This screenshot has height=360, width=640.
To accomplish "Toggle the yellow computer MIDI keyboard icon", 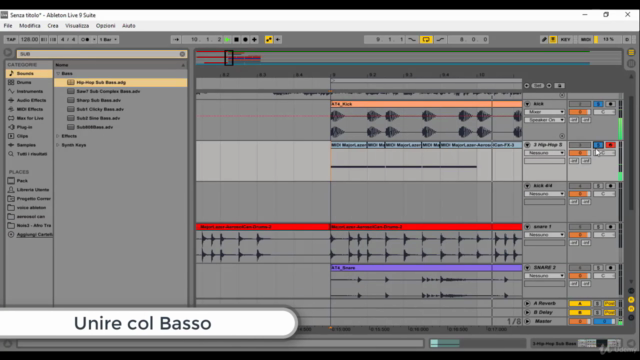I will (x=553, y=40).
